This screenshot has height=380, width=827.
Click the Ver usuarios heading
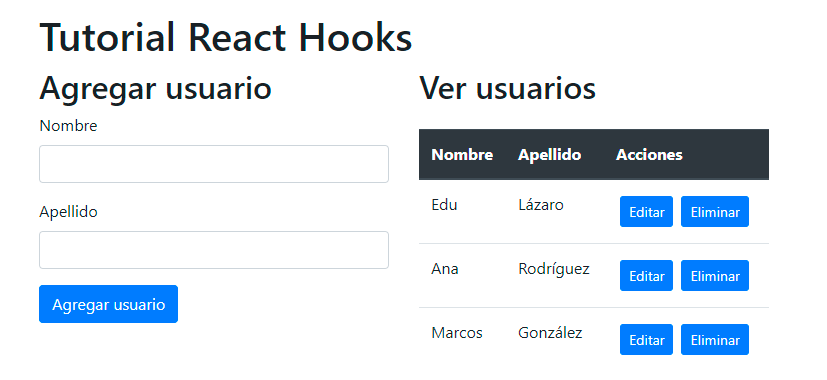point(507,88)
